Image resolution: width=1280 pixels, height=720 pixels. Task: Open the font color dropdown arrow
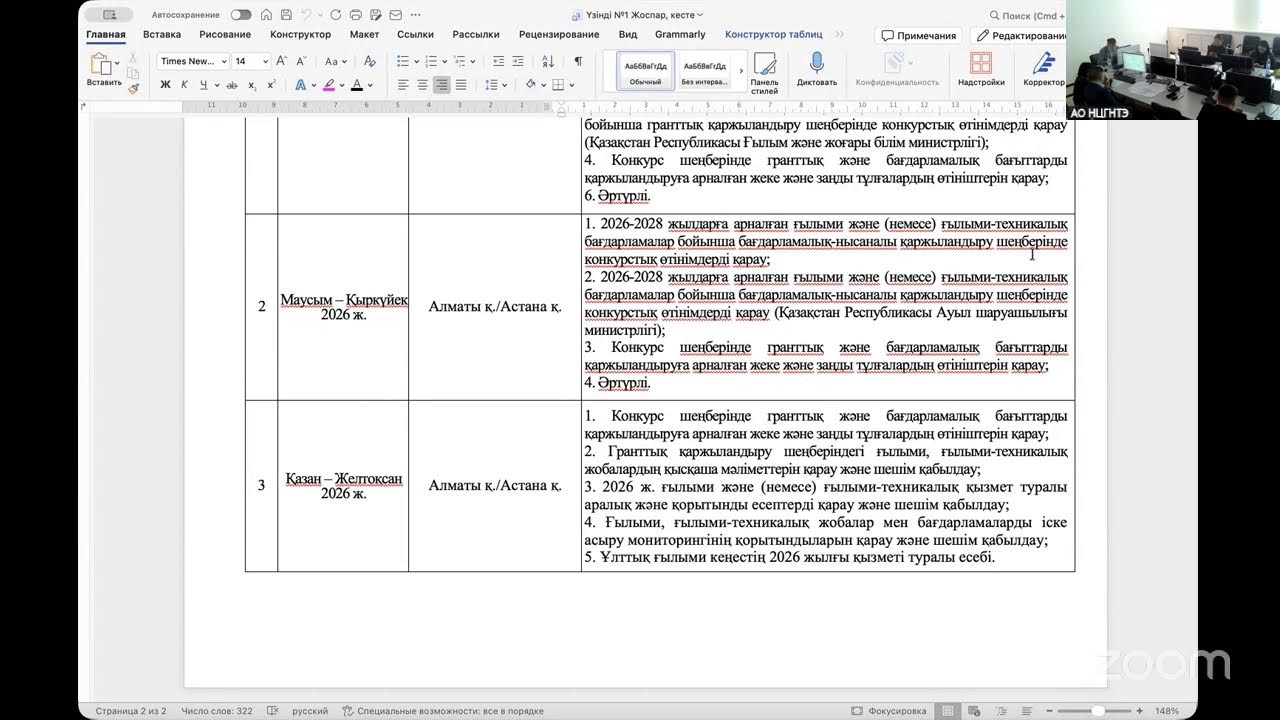click(x=370, y=85)
